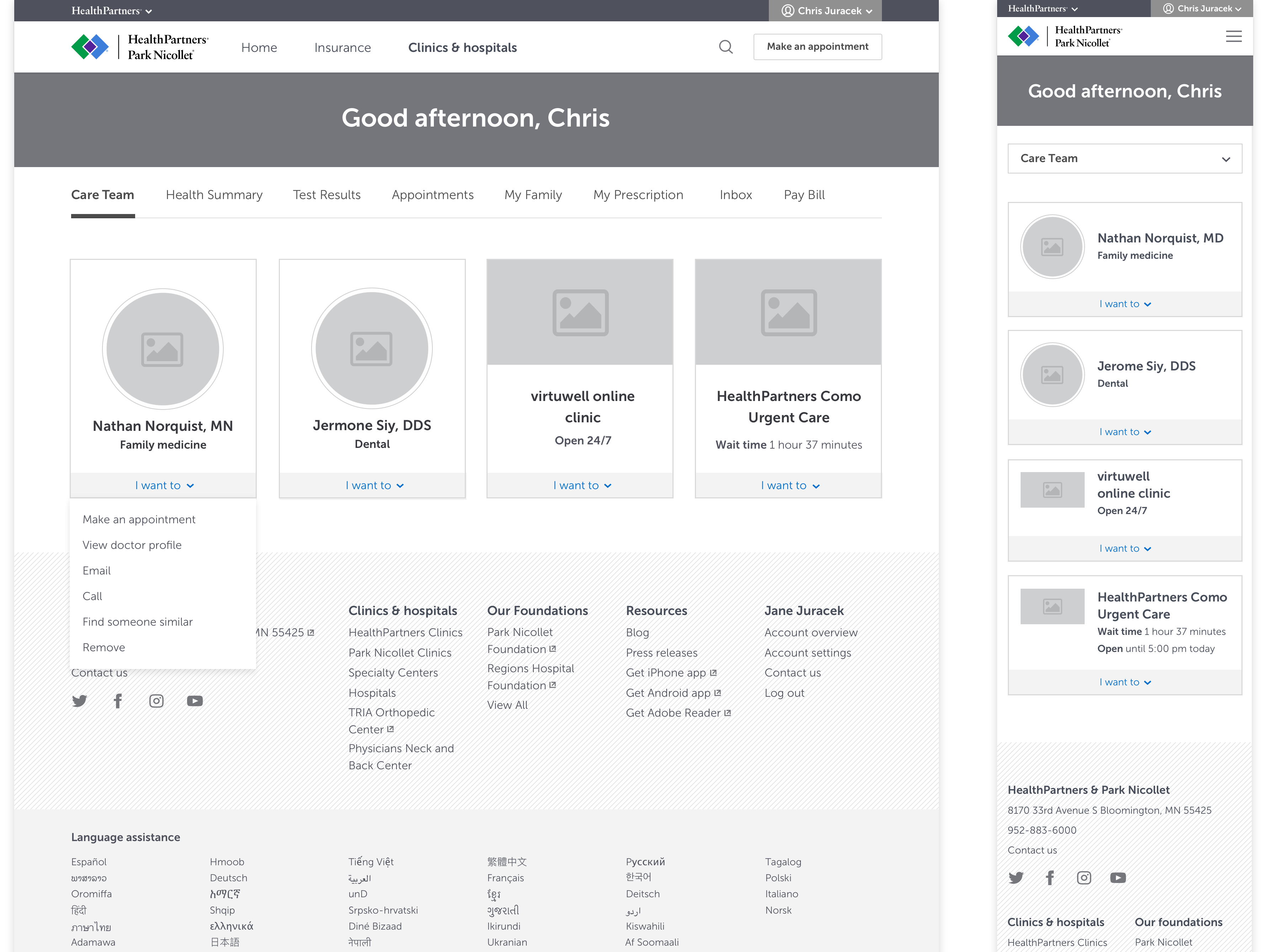The height and width of the screenshot is (952, 1266).
Task: Open the Account settings footer link
Action: click(807, 653)
